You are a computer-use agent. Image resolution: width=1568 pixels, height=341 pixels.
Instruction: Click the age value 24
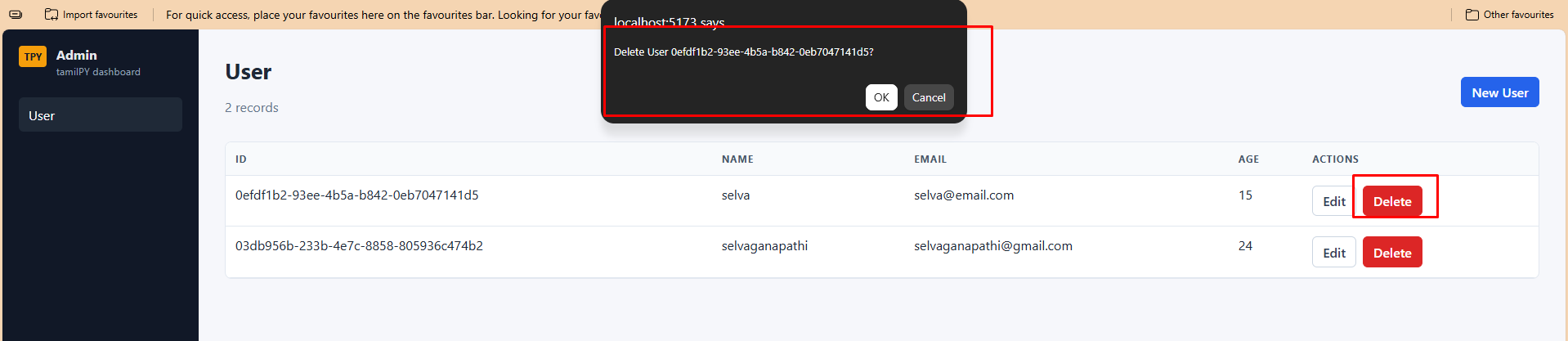1245,245
